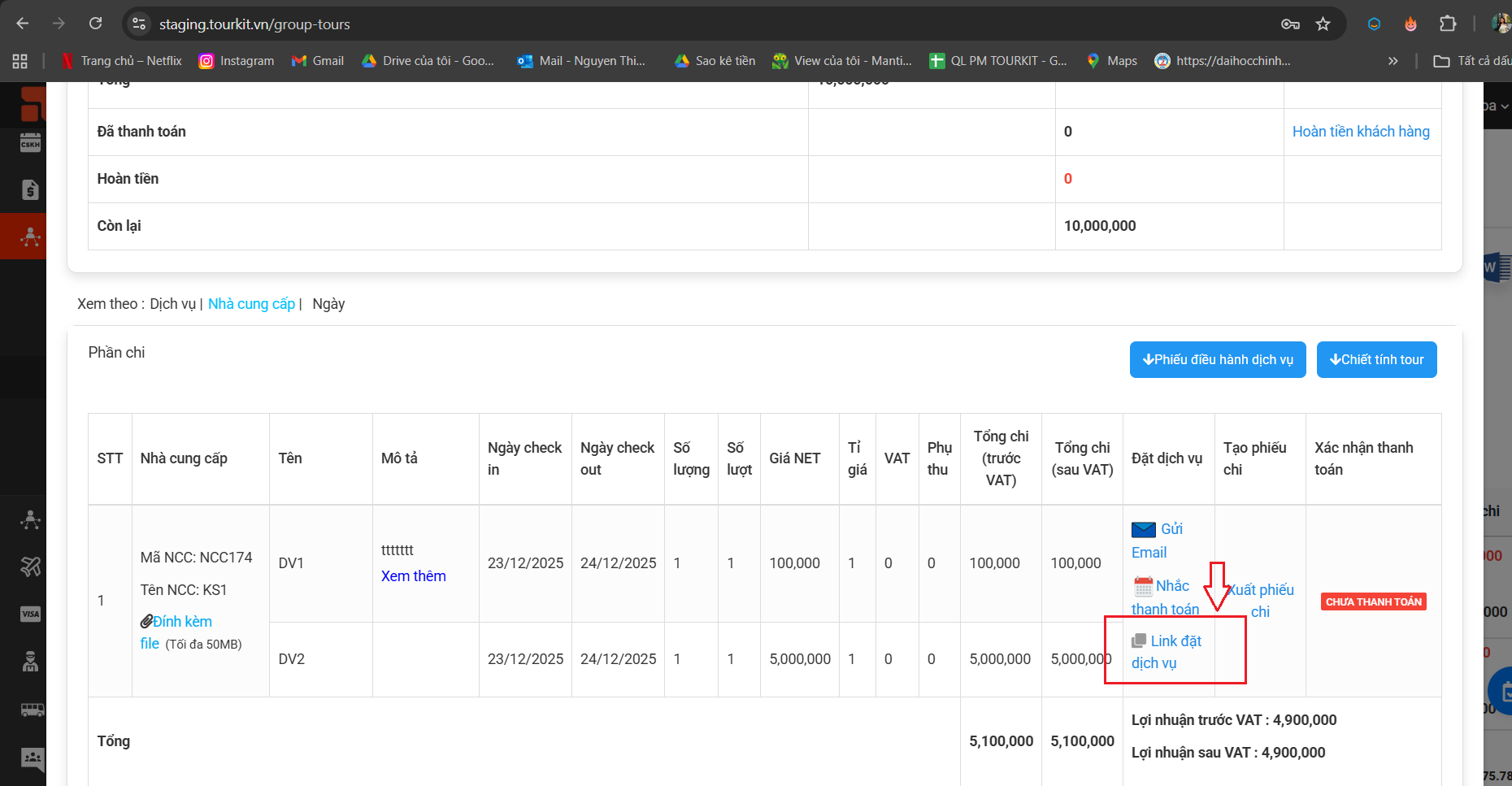This screenshot has height=786, width=1512.
Task: Open the Tất cả dấu trang folder
Action: [x=1472, y=61]
